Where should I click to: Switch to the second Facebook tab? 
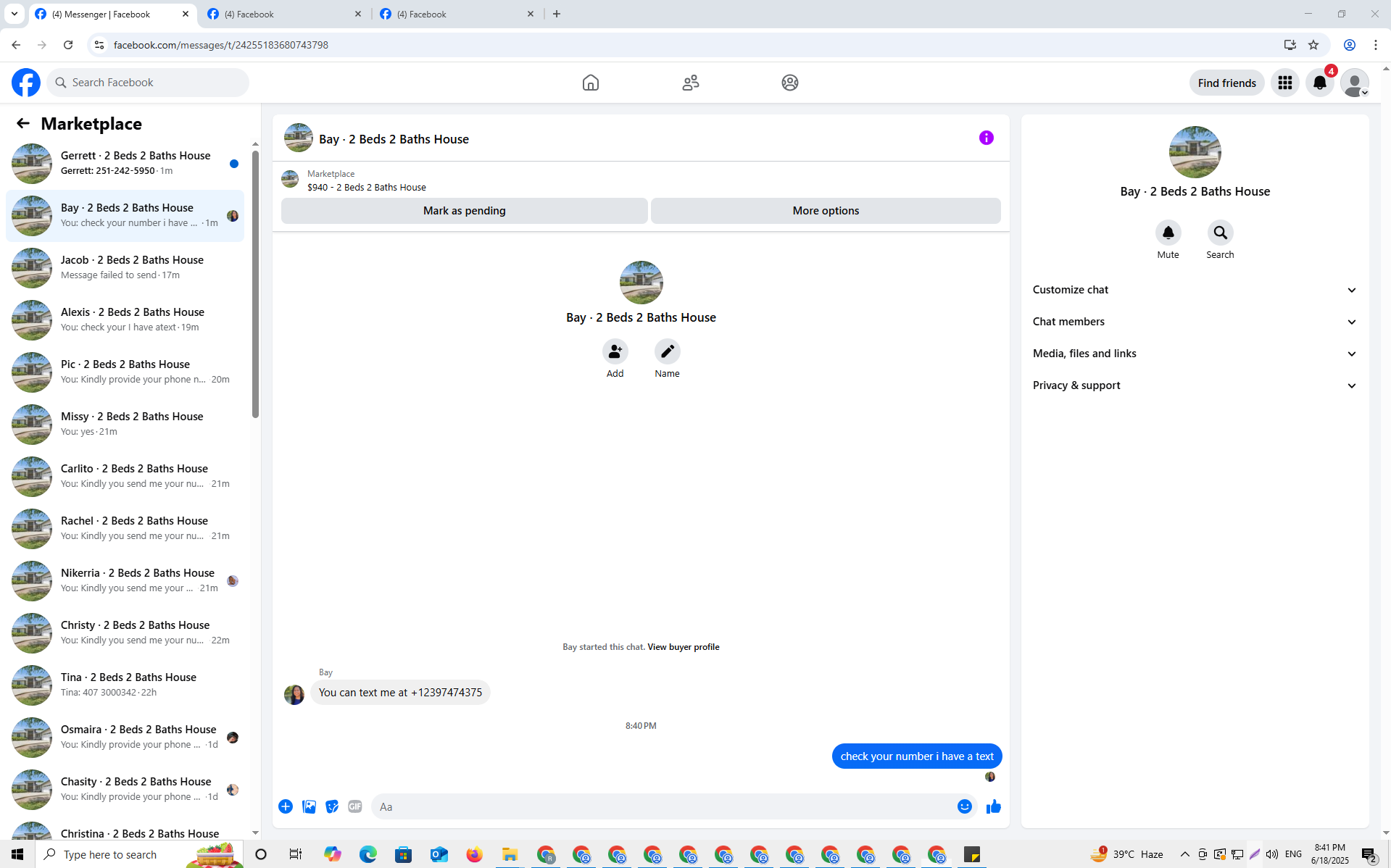283,14
